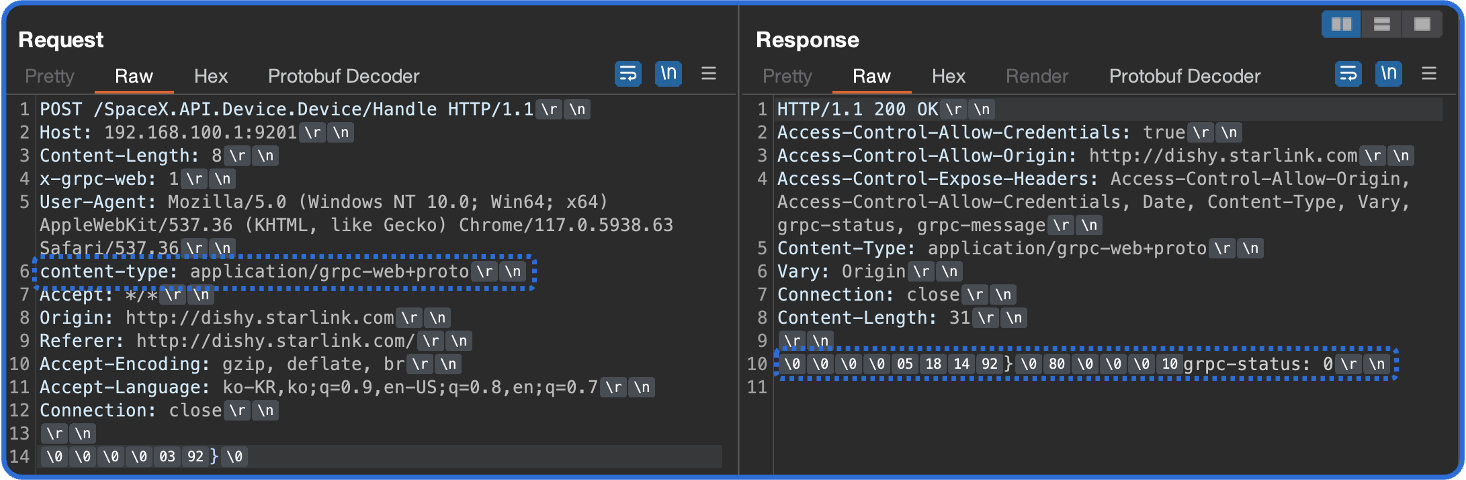This screenshot has height=480, width=1466.
Task: Open Request Protobuf Decoder tab
Action: [x=343, y=76]
